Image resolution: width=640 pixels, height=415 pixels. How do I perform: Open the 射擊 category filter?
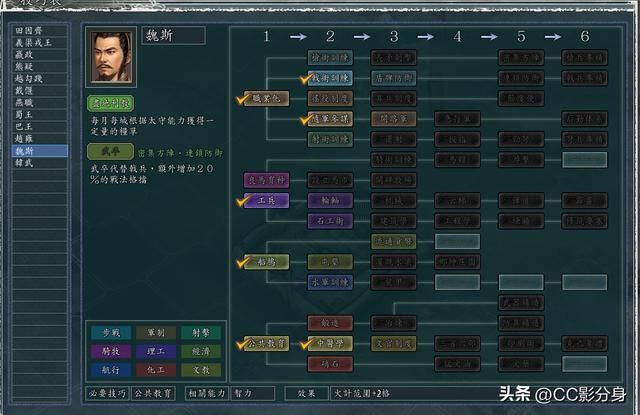(201, 333)
